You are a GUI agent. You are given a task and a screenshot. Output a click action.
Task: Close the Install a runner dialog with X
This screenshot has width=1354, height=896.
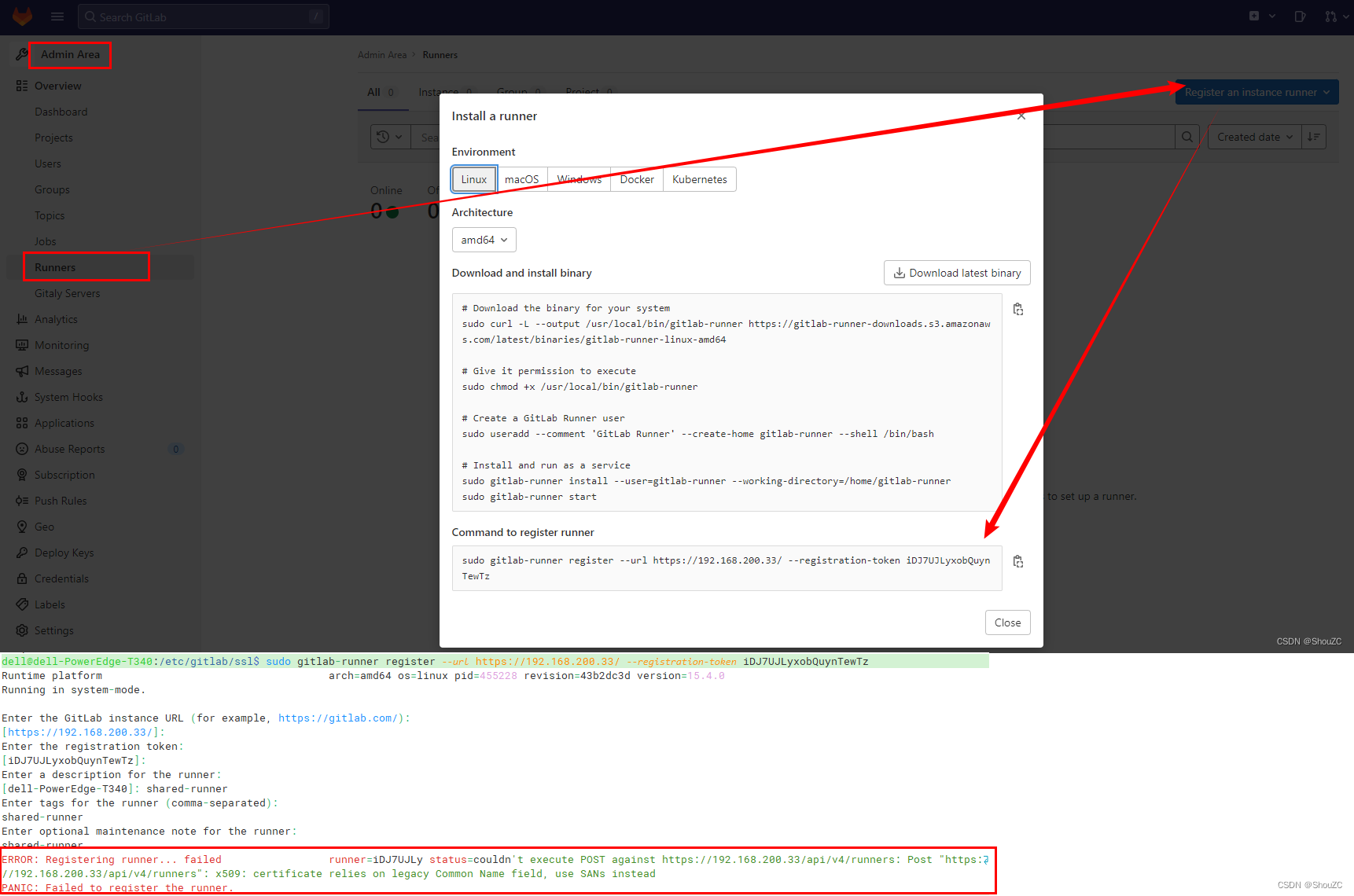(1021, 116)
